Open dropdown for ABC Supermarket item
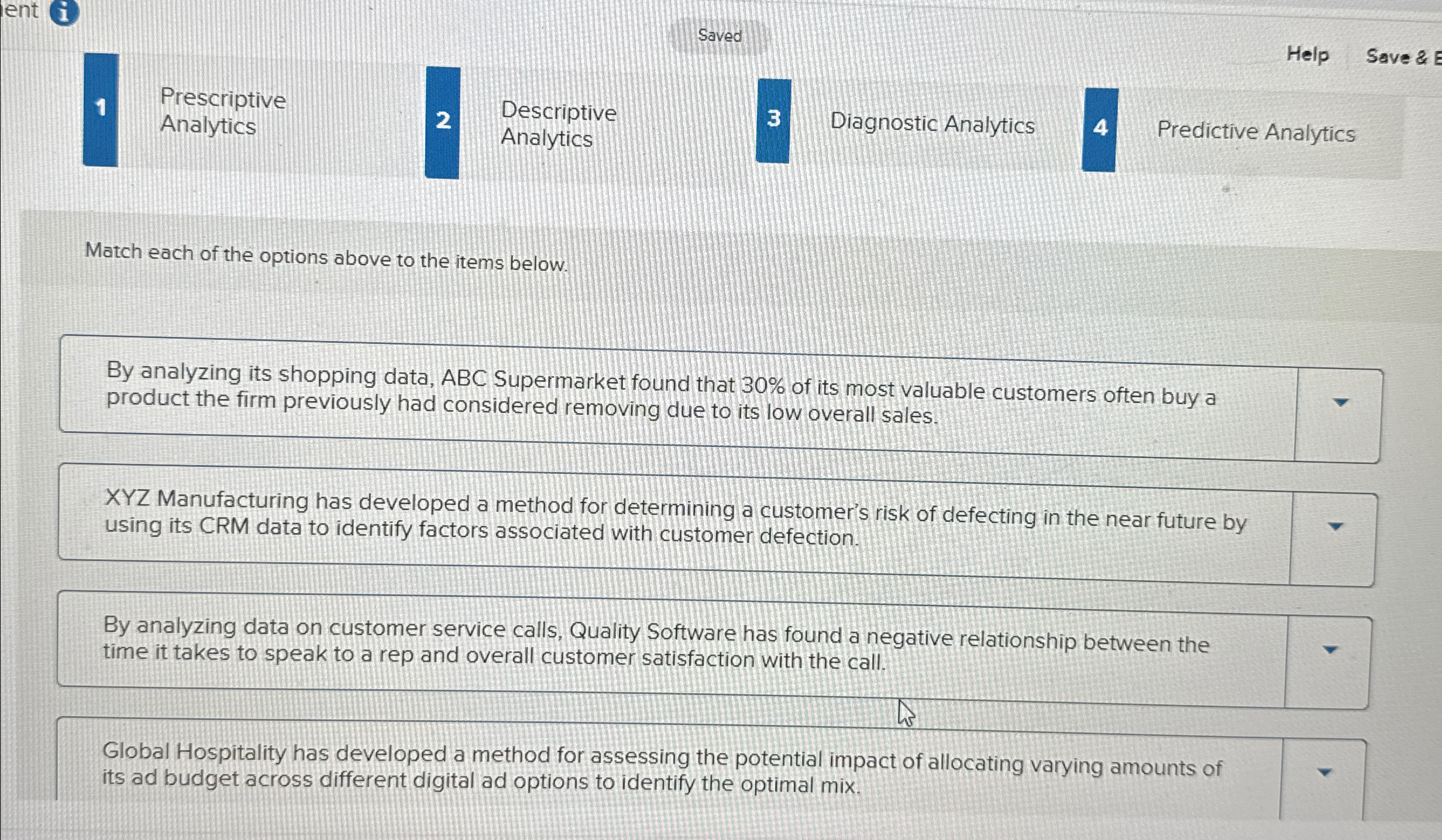The height and width of the screenshot is (840, 1442). click(x=1340, y=402)
